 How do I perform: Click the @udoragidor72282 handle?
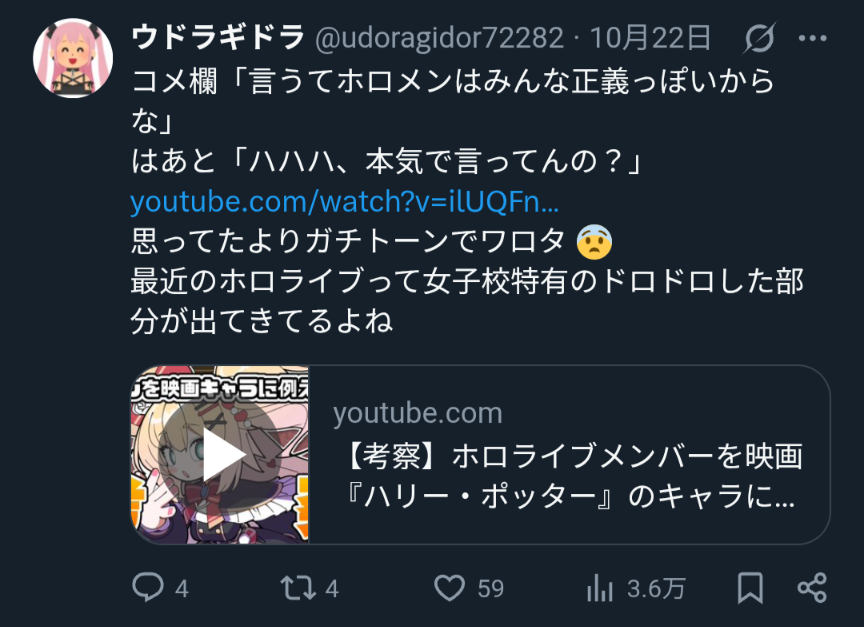click(439, 39)
